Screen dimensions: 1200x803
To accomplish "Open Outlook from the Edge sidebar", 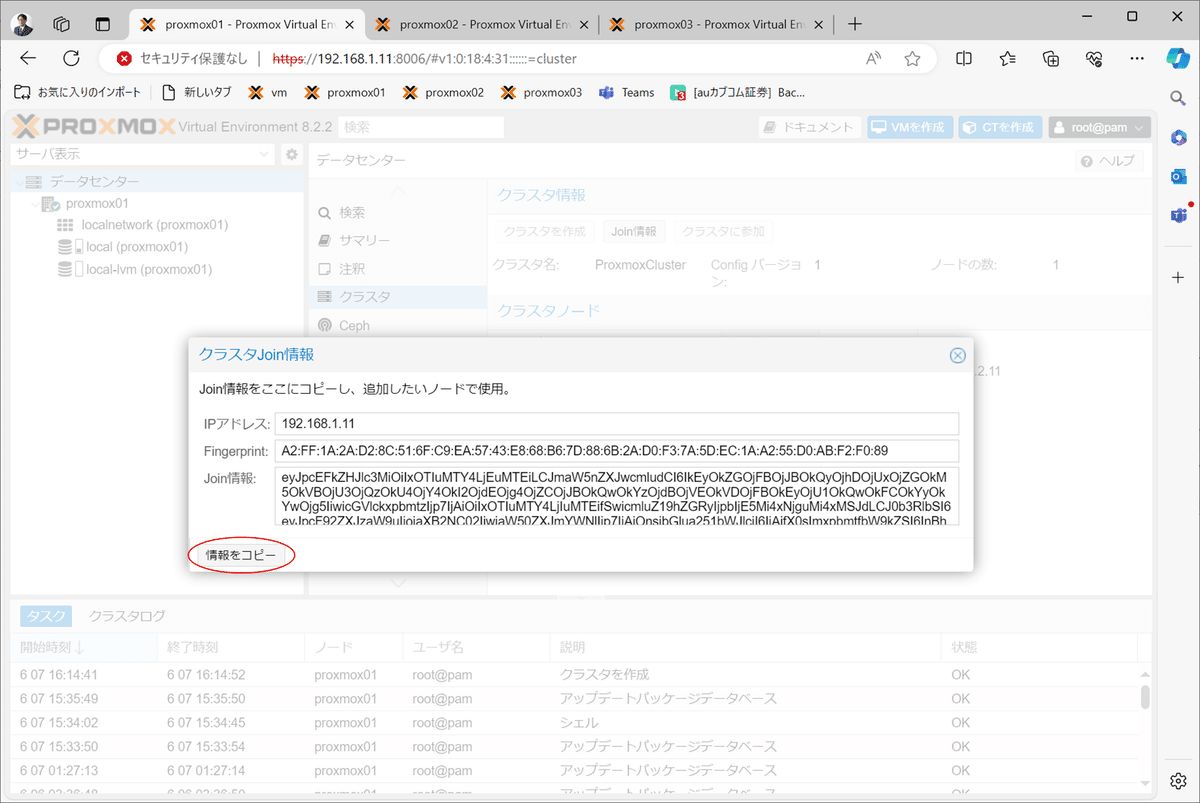I will (x=1178, y=176).
